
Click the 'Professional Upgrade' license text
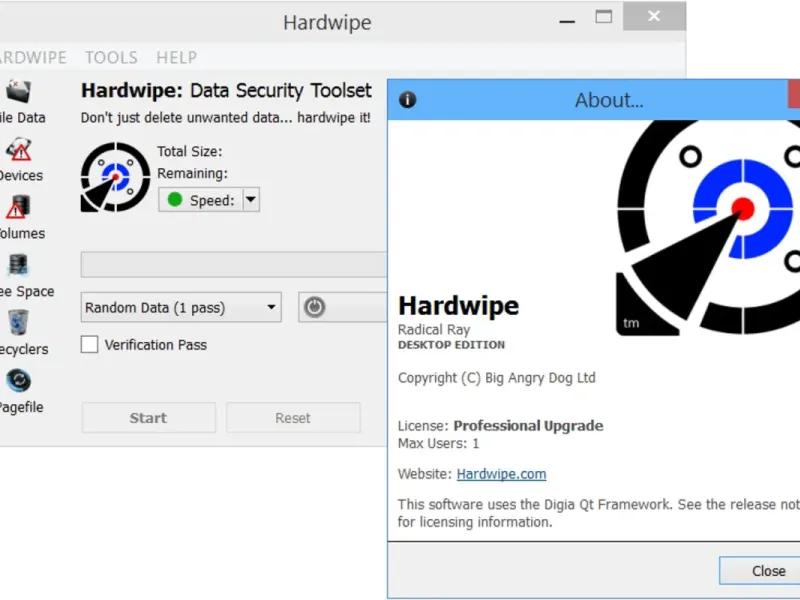[x=528, y=426]
